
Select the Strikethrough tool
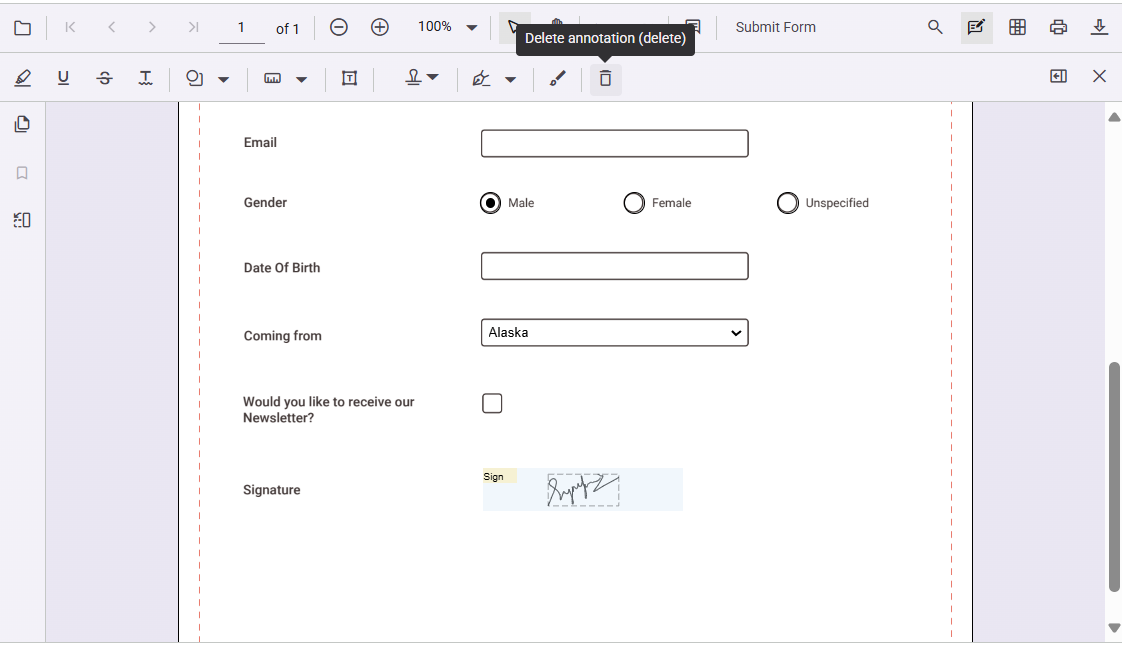104,76
